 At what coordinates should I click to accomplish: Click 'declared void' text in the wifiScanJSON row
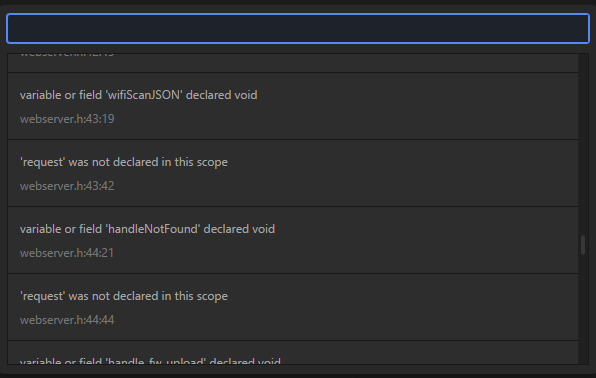(222, 95)
